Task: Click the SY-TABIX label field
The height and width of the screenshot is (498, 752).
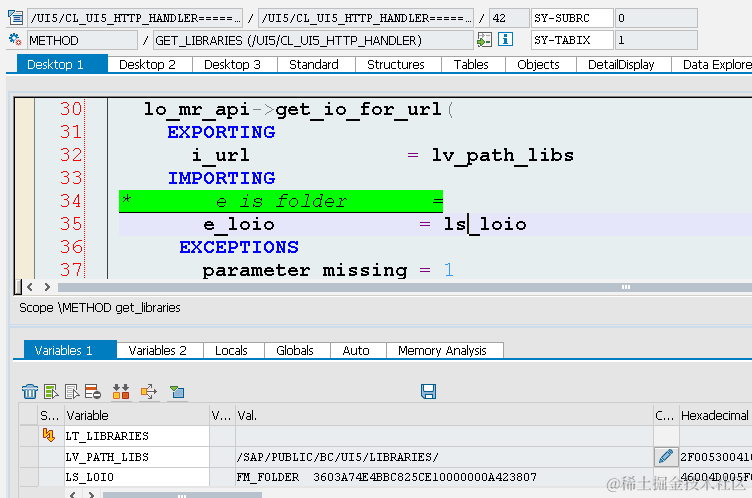Action: [x=572, y=40]
